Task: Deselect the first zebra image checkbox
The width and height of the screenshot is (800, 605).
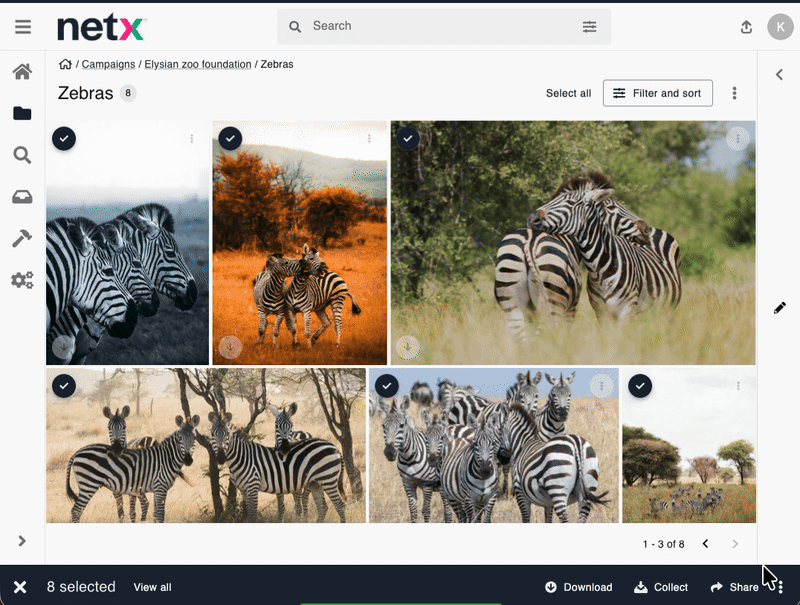Action: (64, 138)
